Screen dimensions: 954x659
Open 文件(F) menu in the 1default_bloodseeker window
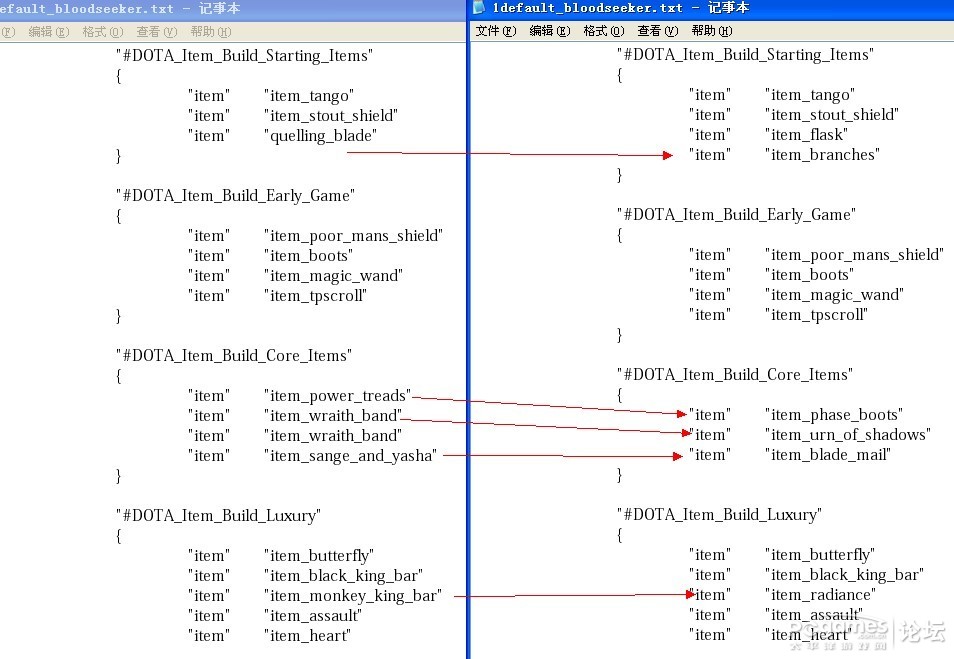[496, 31]
